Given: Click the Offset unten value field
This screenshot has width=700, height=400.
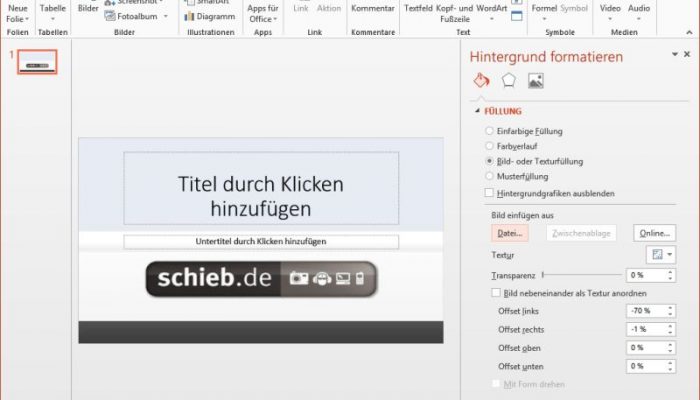Looking at the screenshot, I should pos(646,366).
